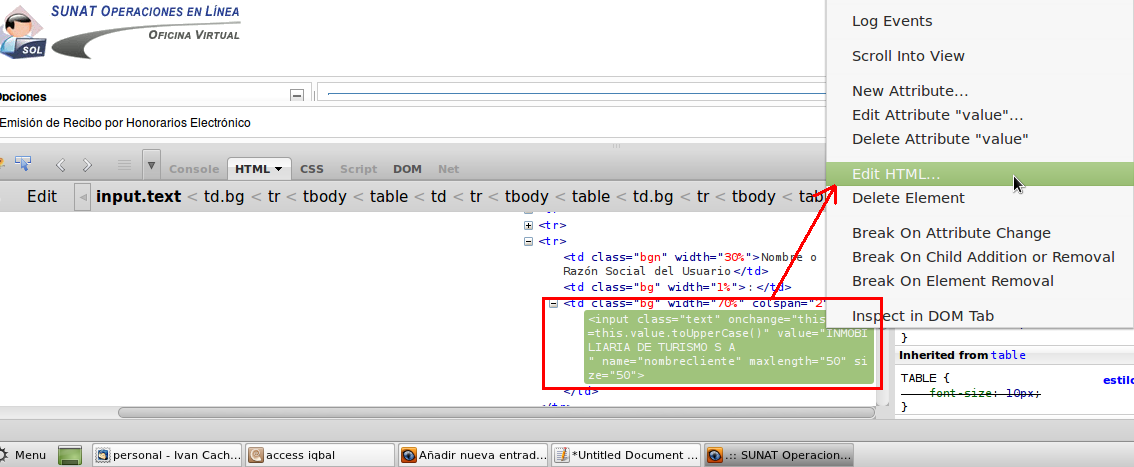Collapse the Opciones panel with minus box
This screenshot has height=467, width=1134.
[x=297, y=95]
